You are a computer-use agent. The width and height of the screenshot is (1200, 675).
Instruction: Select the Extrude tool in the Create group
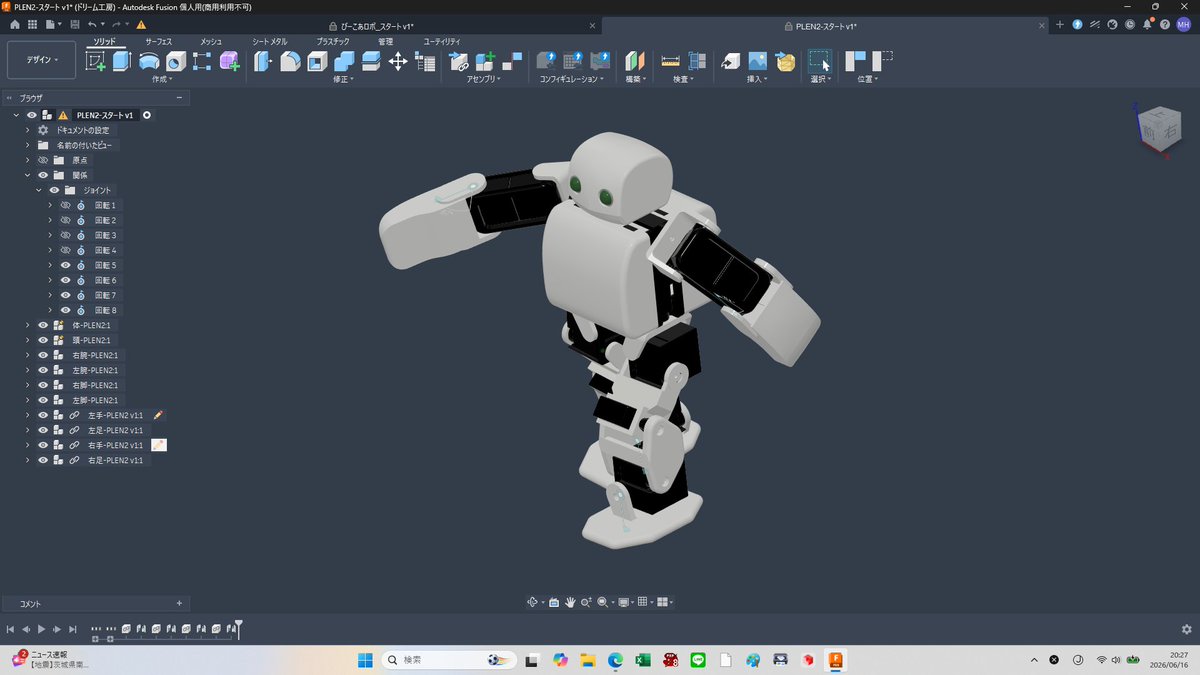tap(122, 61)
